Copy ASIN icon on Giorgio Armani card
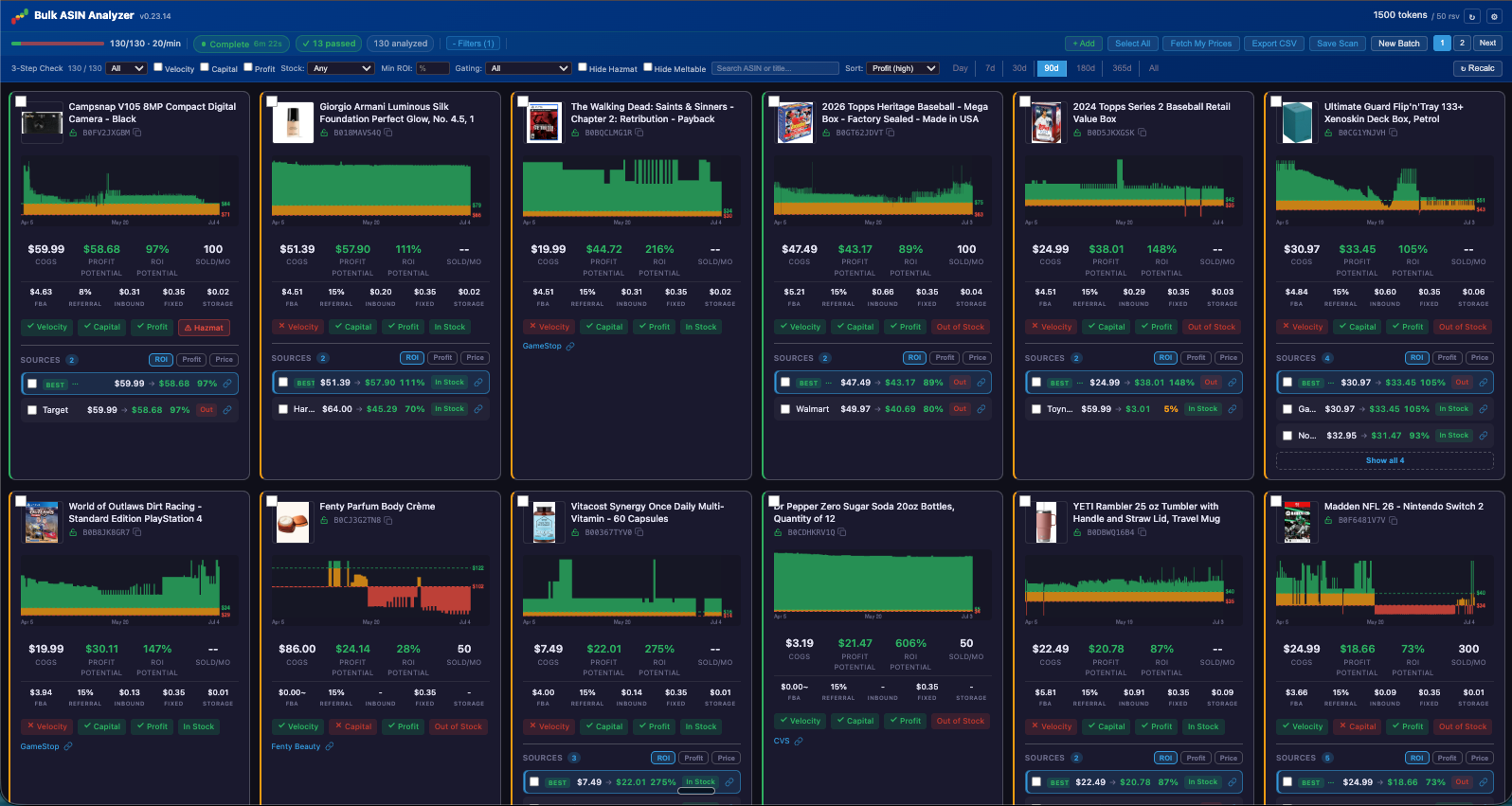Screen dimensions: 1512x806 (x=388, y=133)
